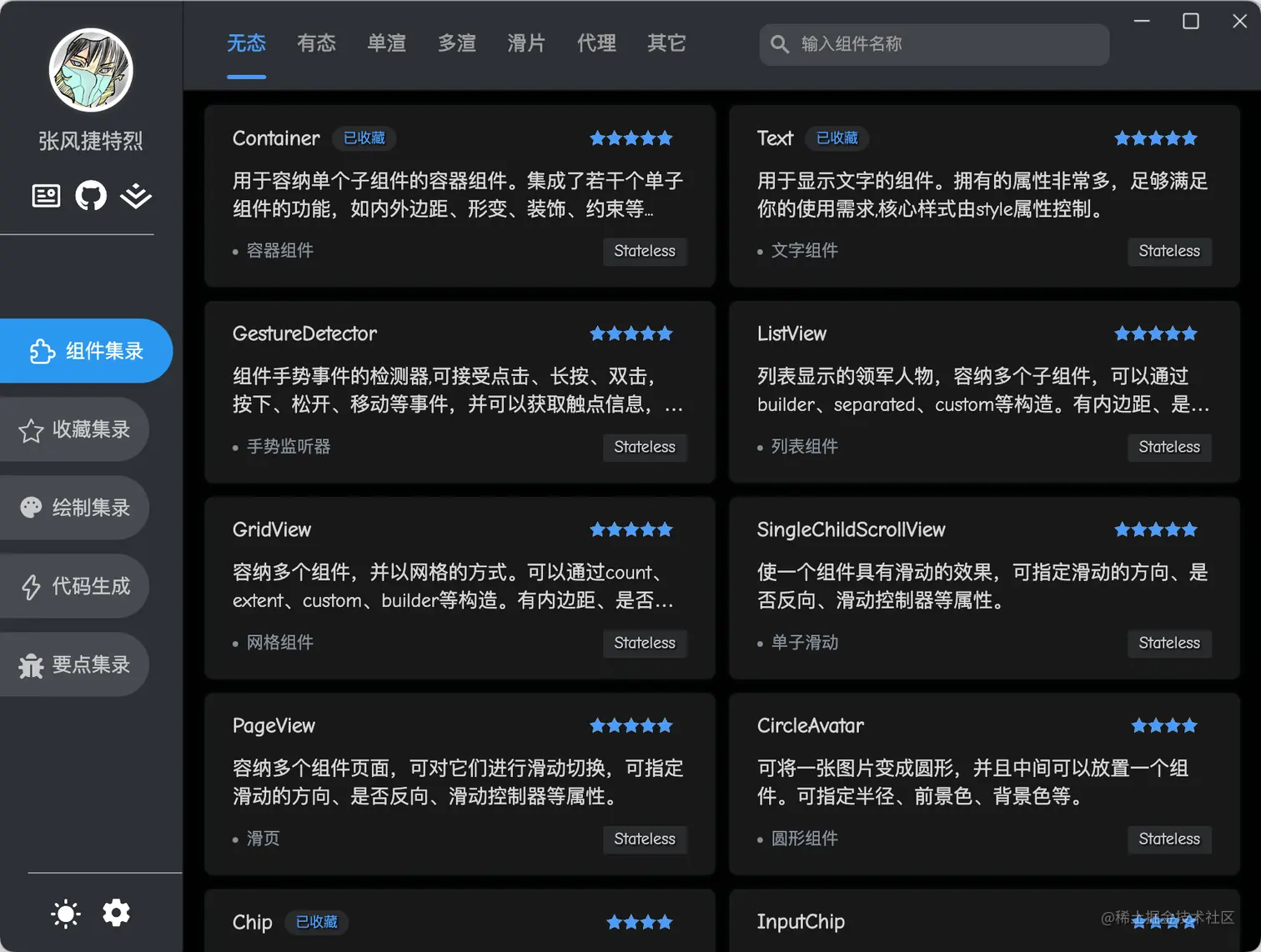Click Stateless tag on ListView card
This screenshot has height=952, width=1261.
(1169, 447)
